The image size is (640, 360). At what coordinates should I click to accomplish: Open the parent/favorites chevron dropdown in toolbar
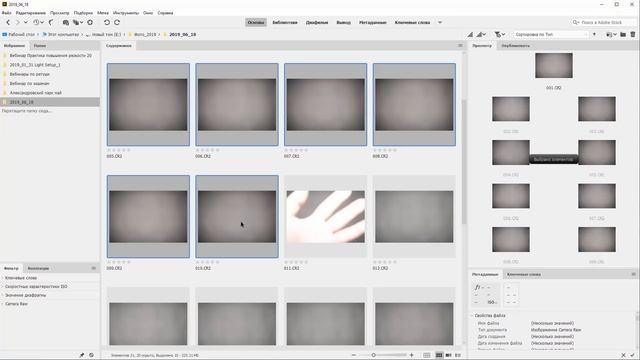coord(26,22)
